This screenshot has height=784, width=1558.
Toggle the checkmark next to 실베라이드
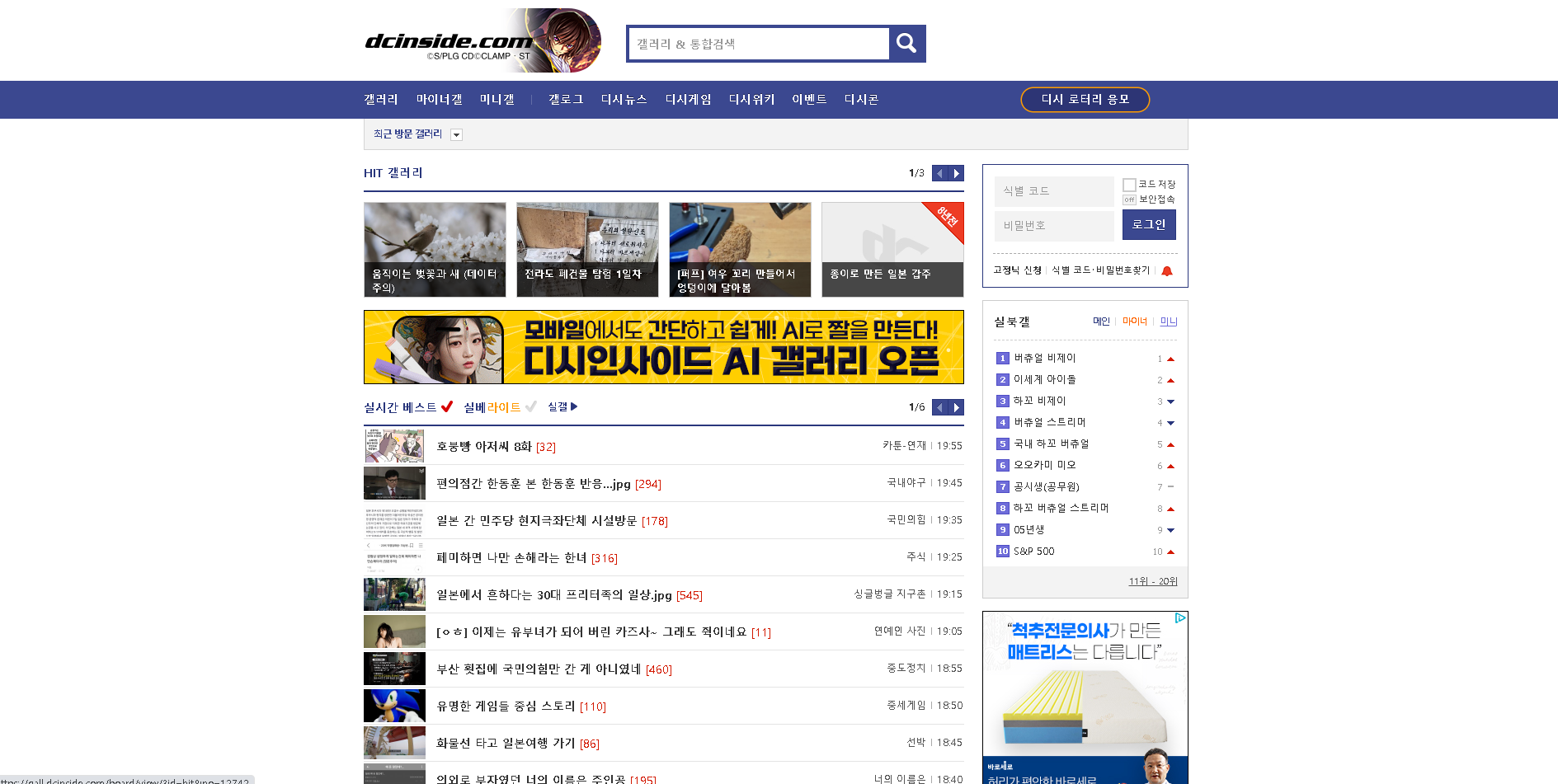pos(532,406)
